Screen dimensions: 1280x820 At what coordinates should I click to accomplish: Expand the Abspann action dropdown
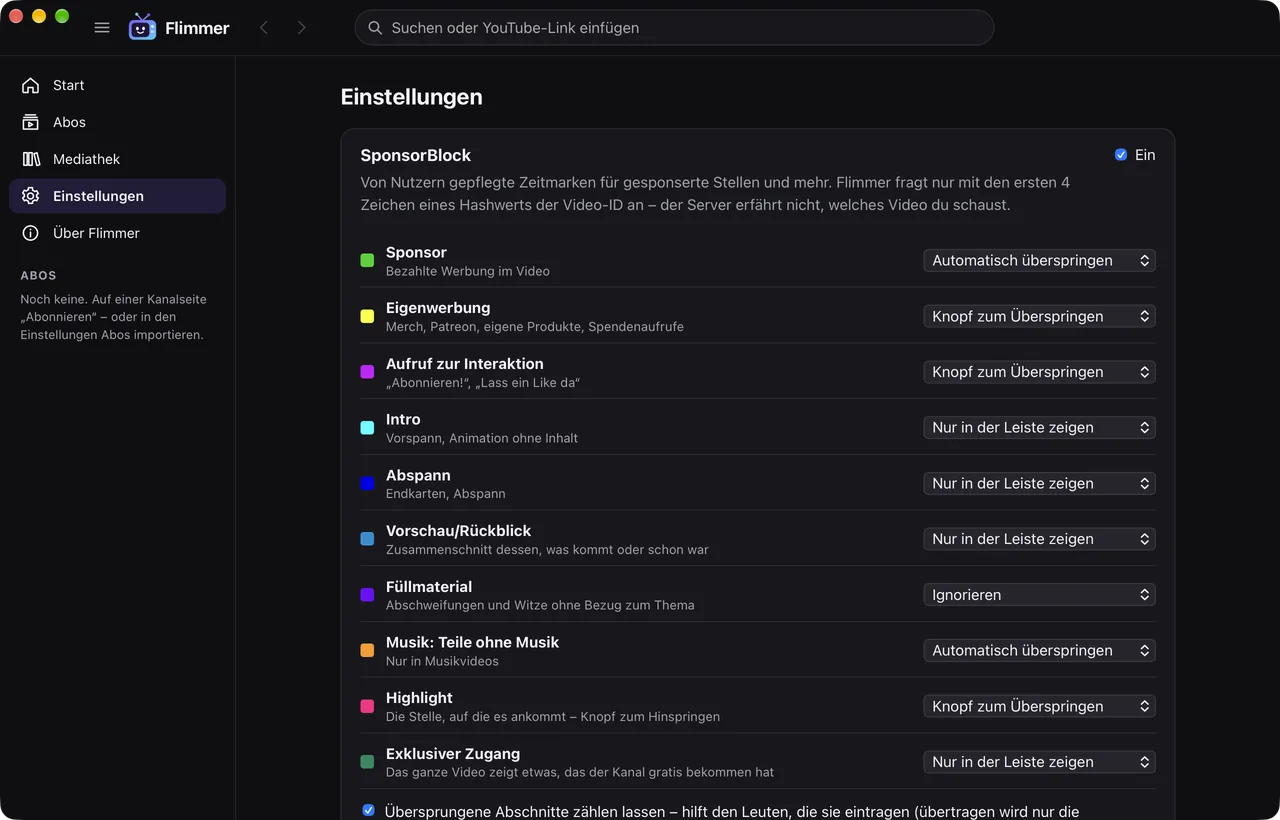pos(1039,483)
